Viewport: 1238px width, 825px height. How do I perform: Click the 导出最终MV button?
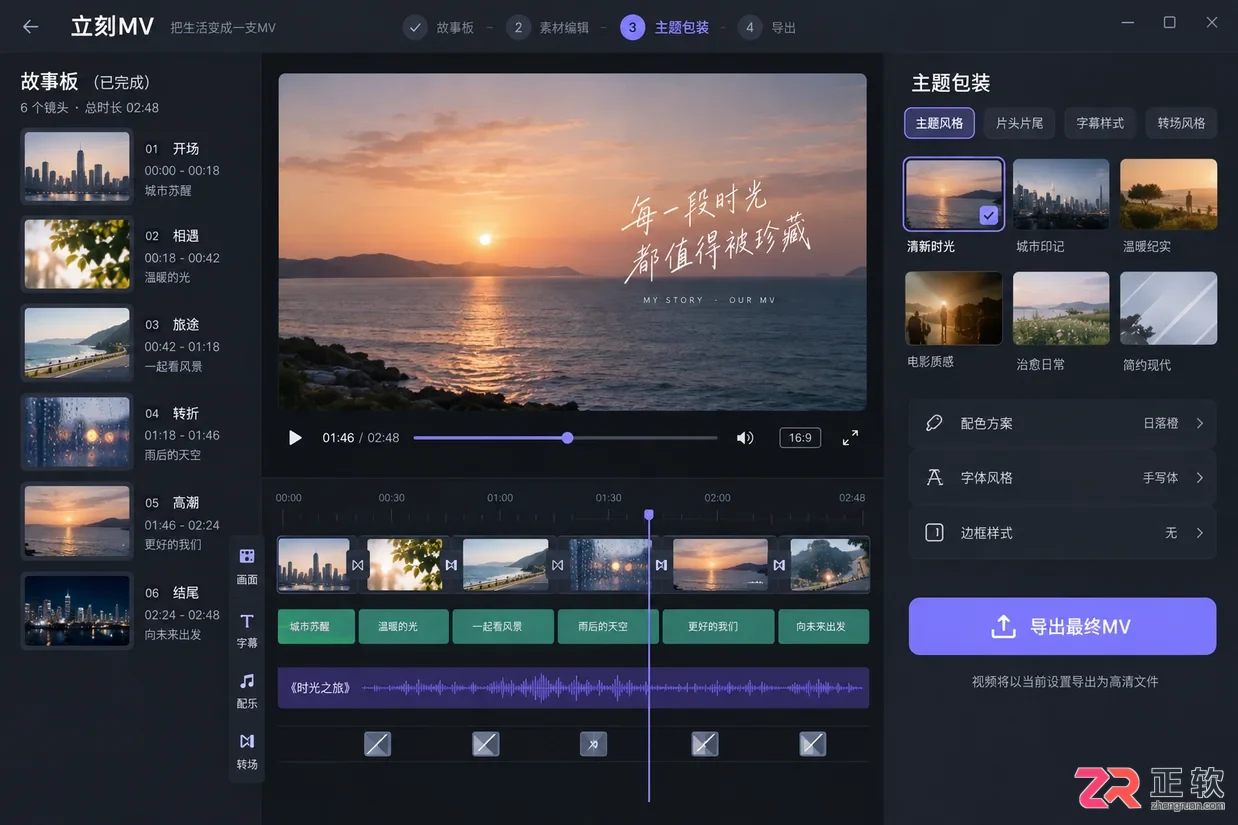click(x=1062, y=627)
